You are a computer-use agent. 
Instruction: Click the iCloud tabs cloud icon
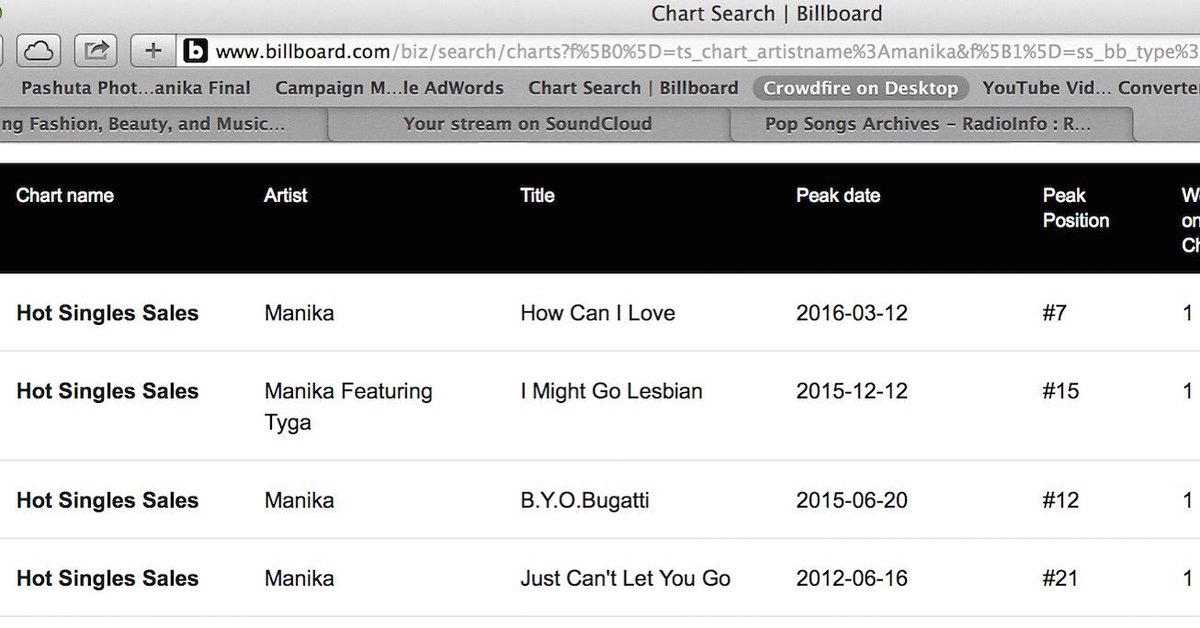pos(37,50)
